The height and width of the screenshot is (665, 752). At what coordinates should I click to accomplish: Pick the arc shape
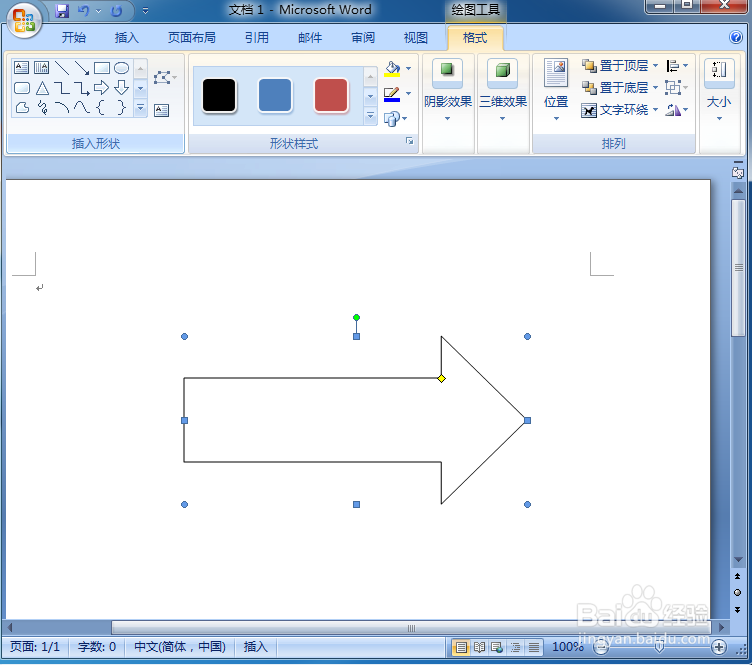click(x=62, y=108)
